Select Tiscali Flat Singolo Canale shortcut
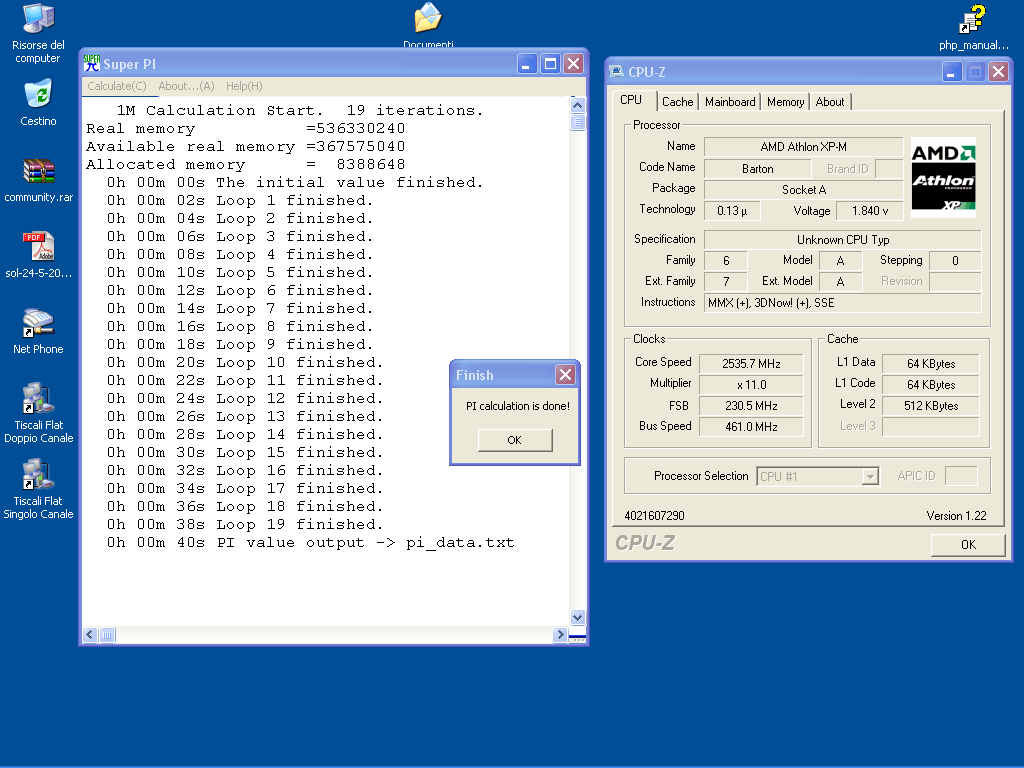The width and height of the screenshot is (1024, 768). click(x=39, y=489)
